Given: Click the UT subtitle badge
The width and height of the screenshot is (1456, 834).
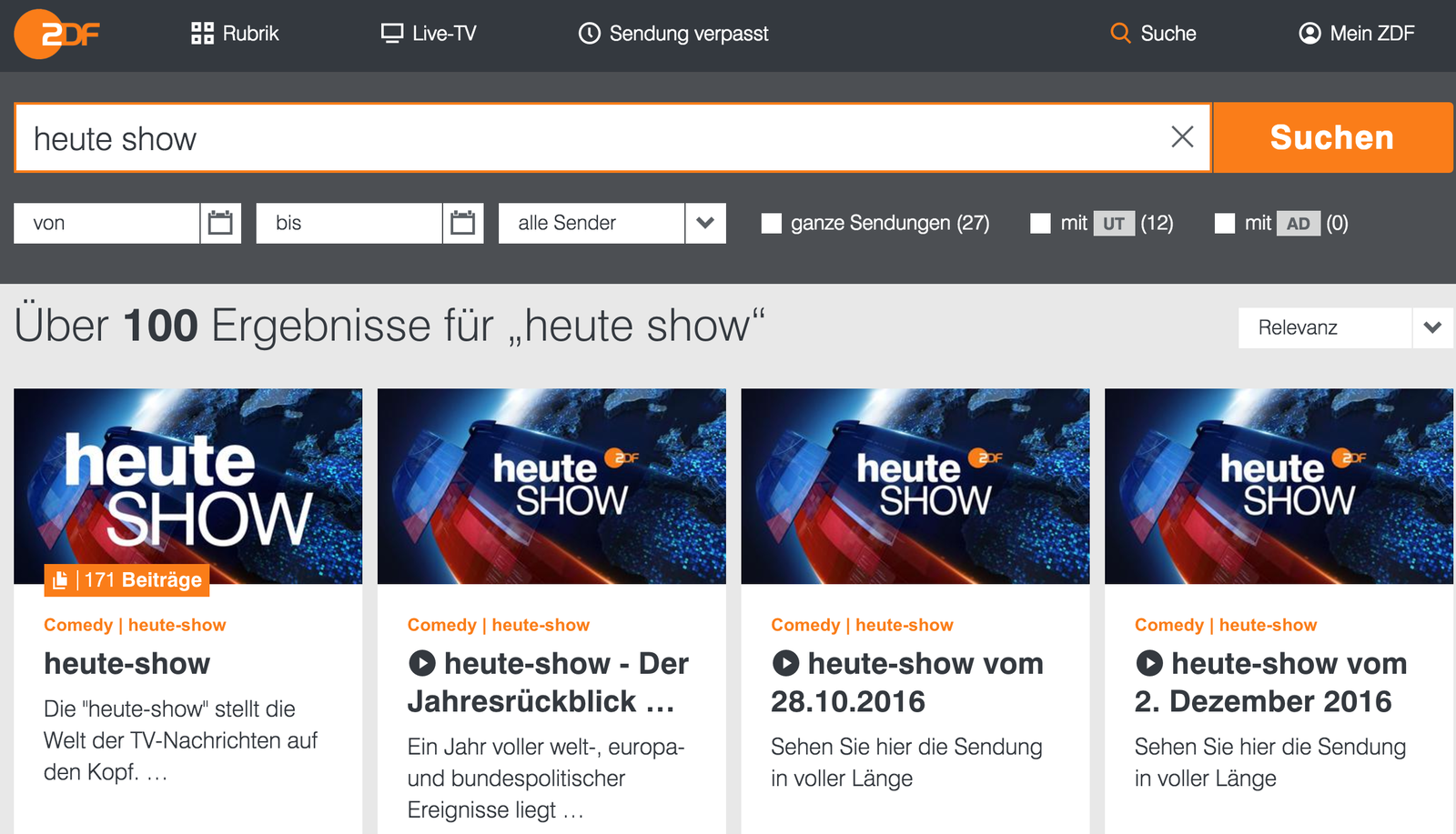Looking at the screenshot, I should tap(1114, 224).
